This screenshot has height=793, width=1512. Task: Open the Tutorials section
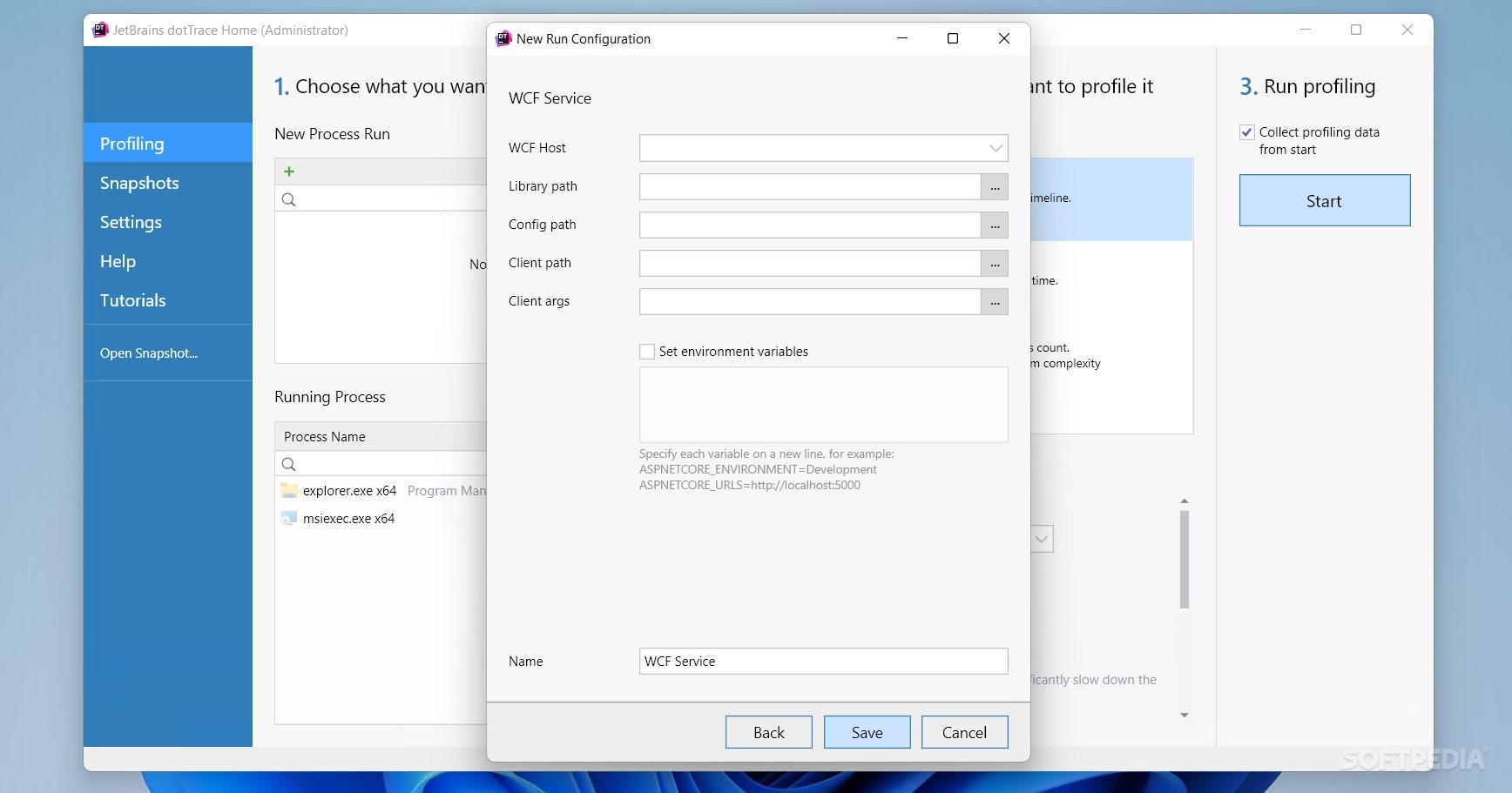(168, 300)
